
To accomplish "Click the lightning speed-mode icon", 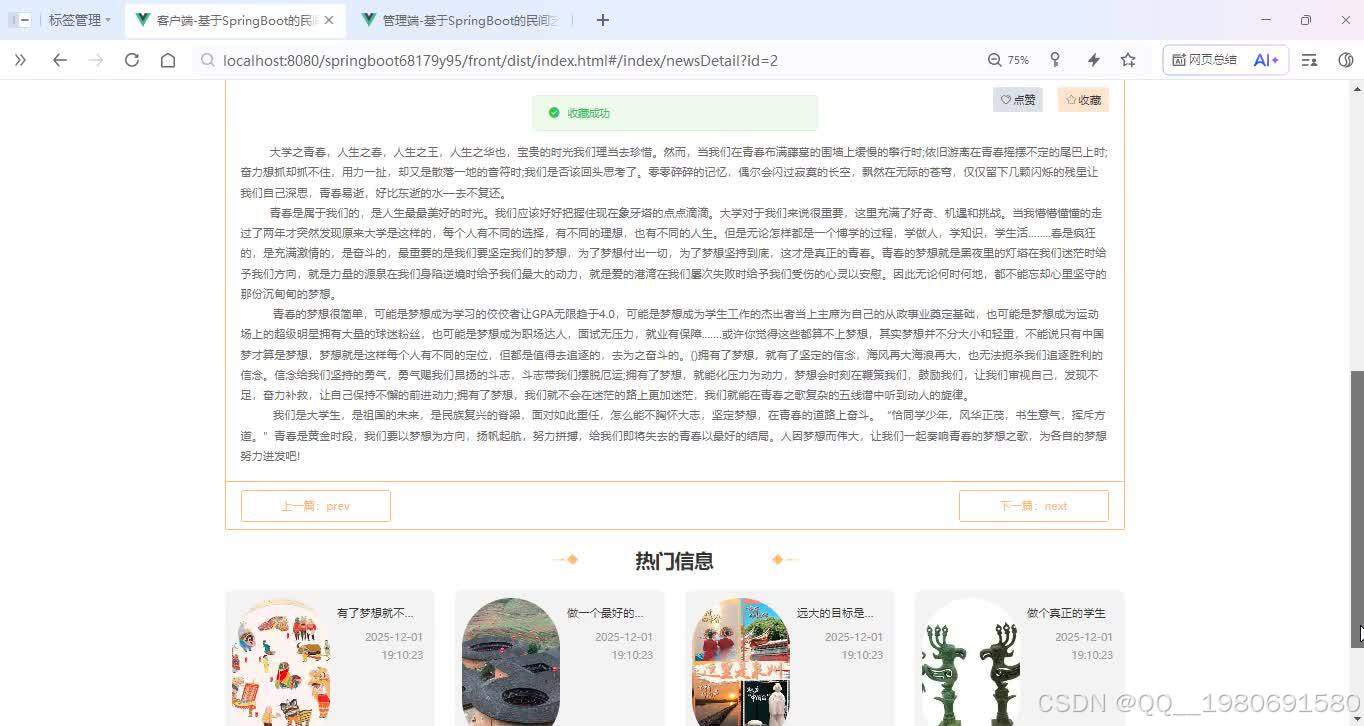I will coord(1093,60).
